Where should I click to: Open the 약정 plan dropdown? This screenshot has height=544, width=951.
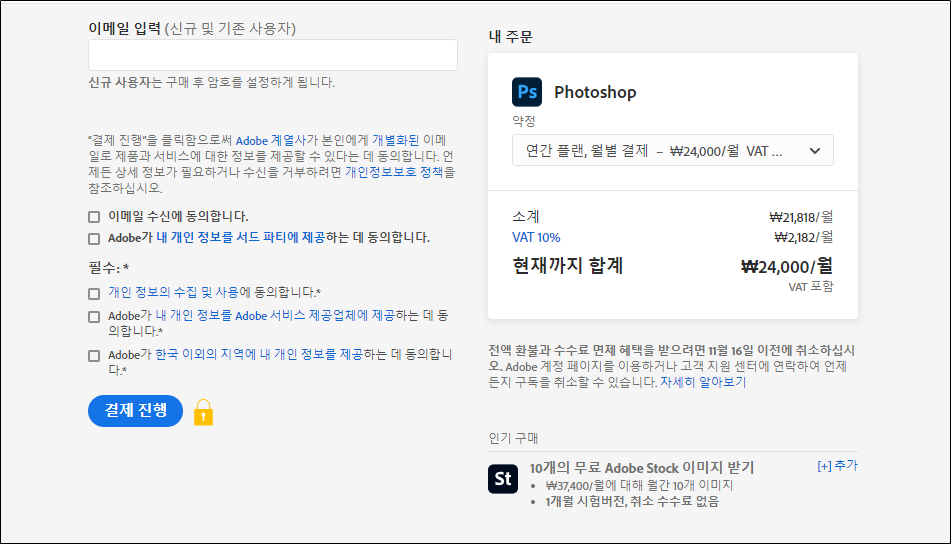click(673, 150)
